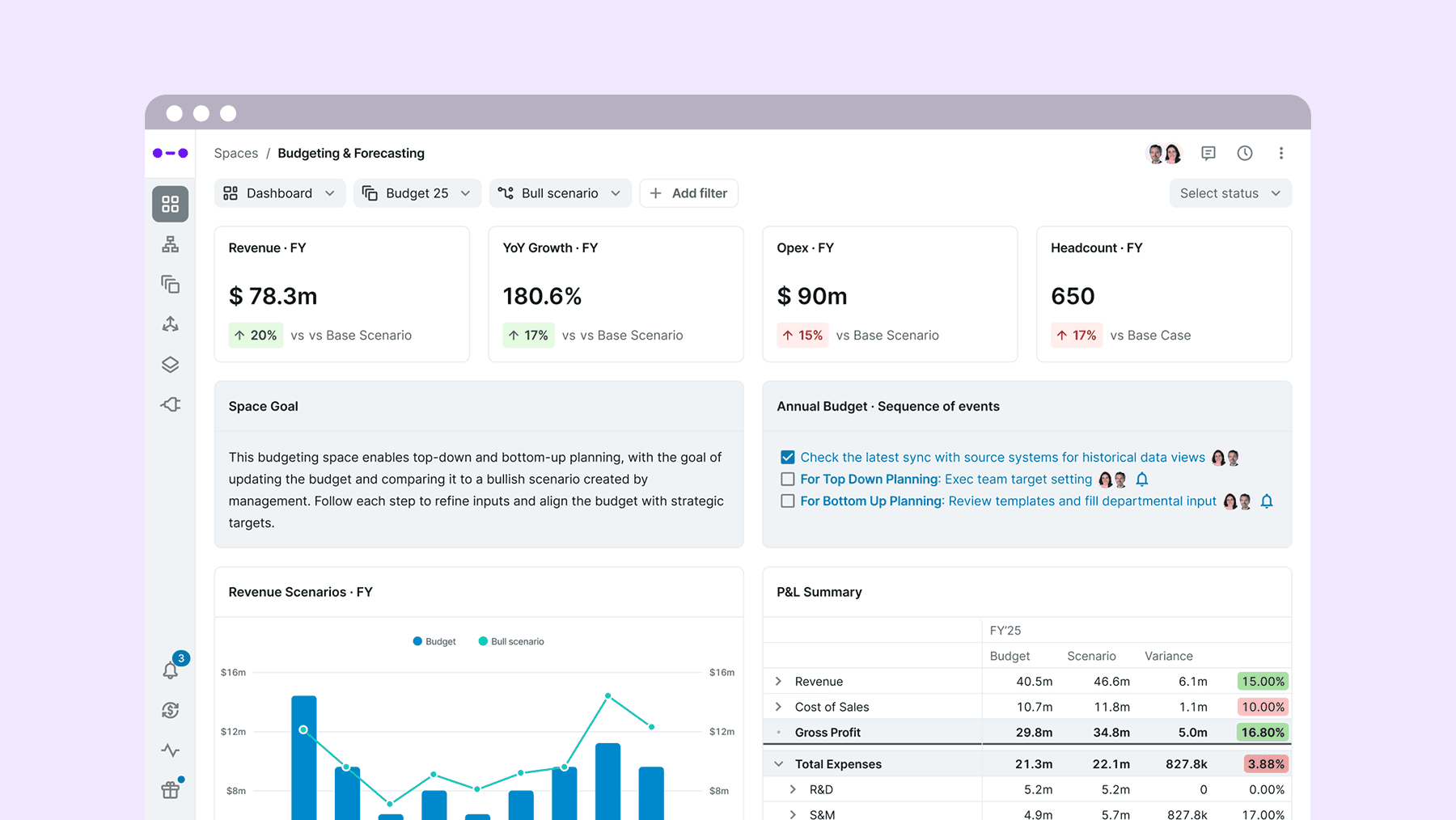Open the dashboard grid icon in sidebar

[x=170, y=204]
